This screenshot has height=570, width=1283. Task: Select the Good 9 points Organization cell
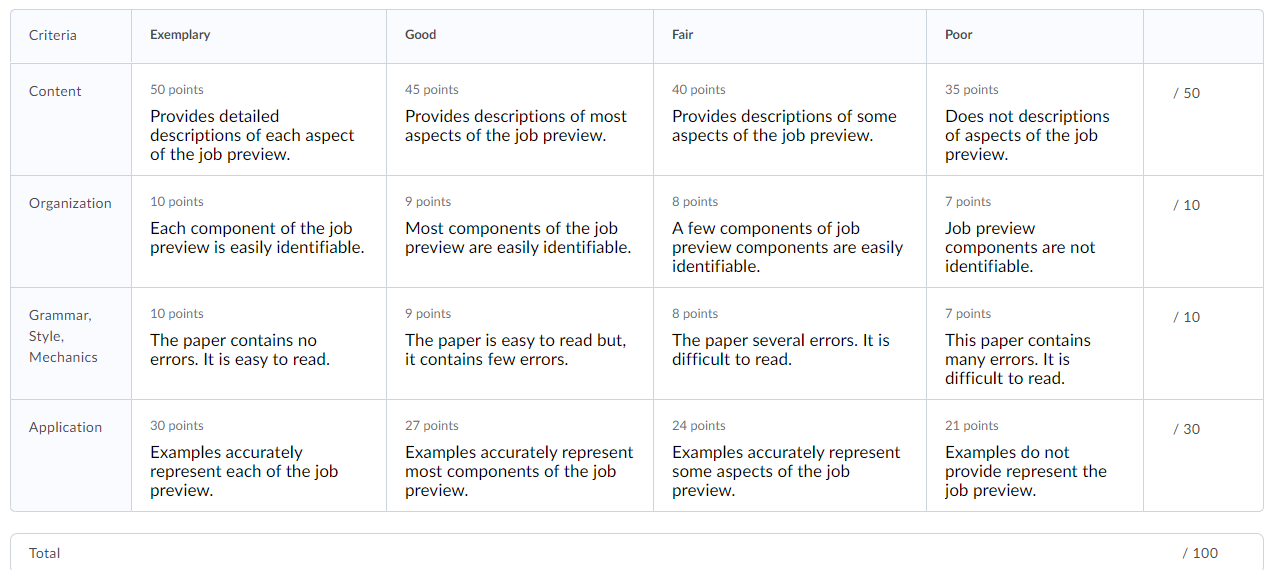click(520, 232)
